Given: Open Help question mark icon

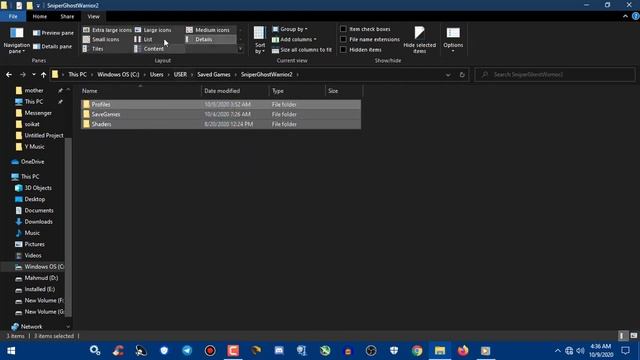Looking at the screenshot, I should coord(636,16).
